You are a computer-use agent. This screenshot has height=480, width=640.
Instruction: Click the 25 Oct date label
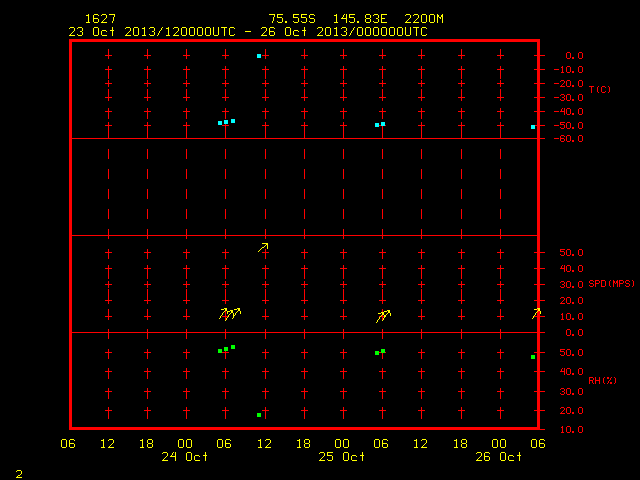pos(342,456)
